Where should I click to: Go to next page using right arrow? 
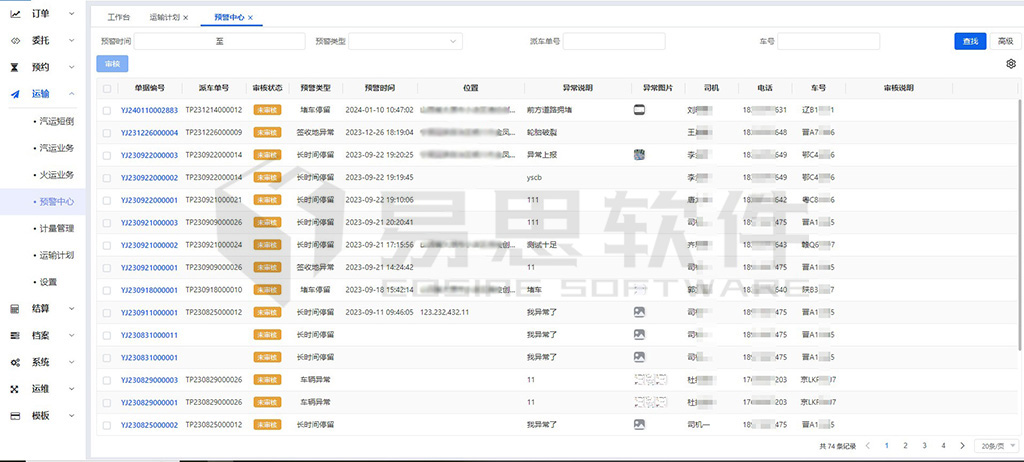(x=962, y=445)
